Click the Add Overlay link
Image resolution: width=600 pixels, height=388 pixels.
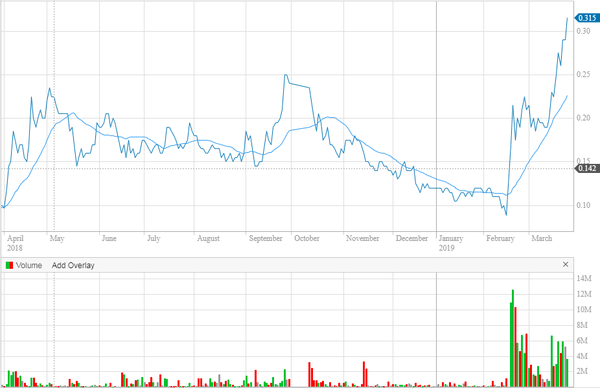click(73, 265)
